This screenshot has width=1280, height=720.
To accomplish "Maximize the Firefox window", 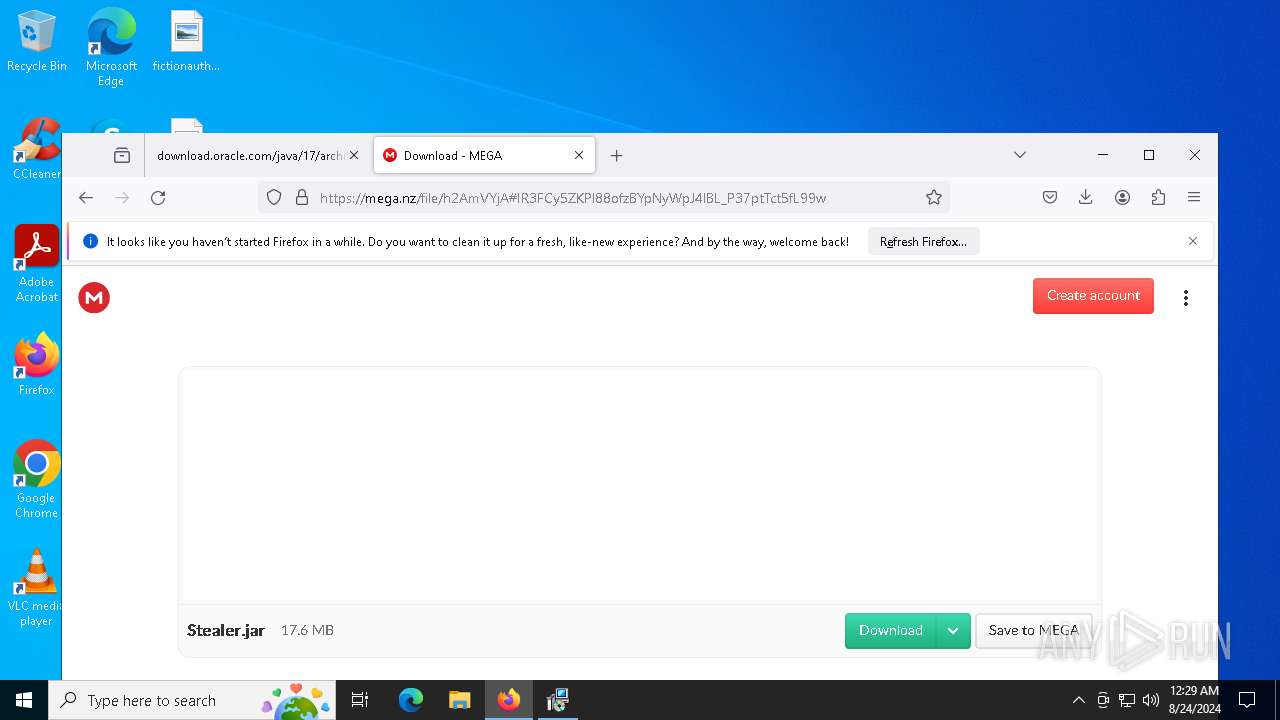I will click(1149, 155).
